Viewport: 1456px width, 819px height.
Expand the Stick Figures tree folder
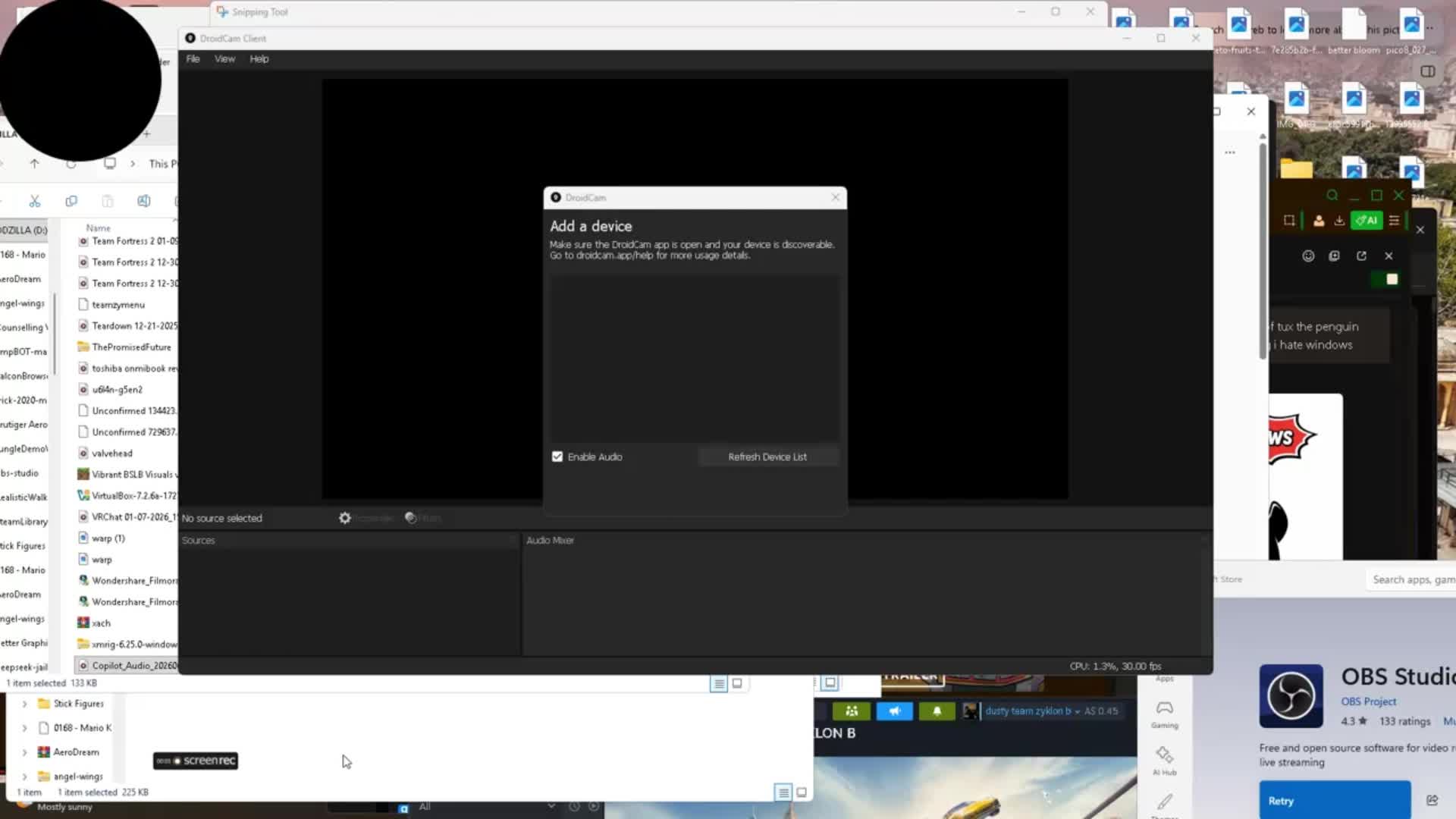24,704
